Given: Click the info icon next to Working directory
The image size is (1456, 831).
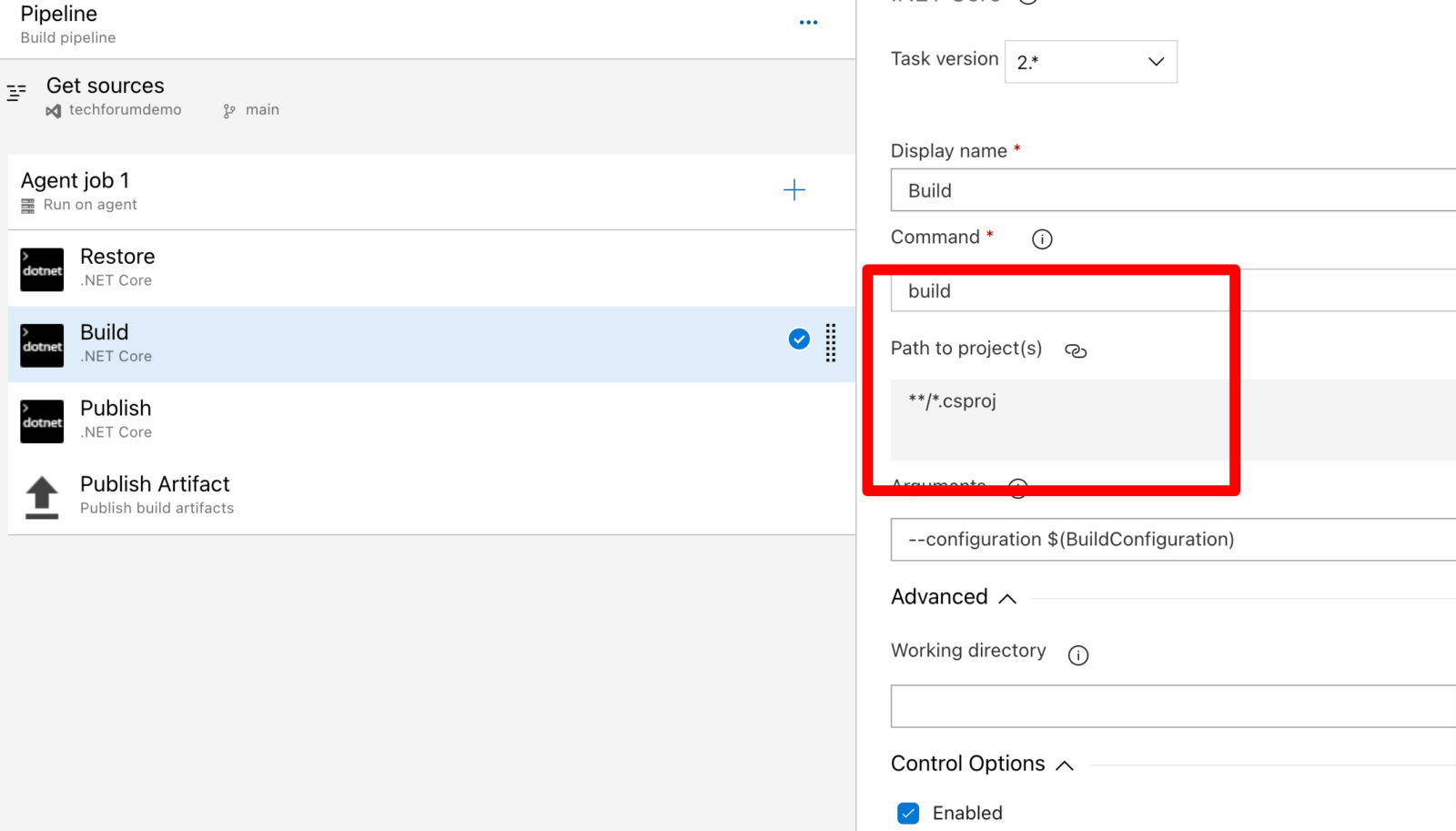Looking at the screenshot, I should coord(1078,654).
